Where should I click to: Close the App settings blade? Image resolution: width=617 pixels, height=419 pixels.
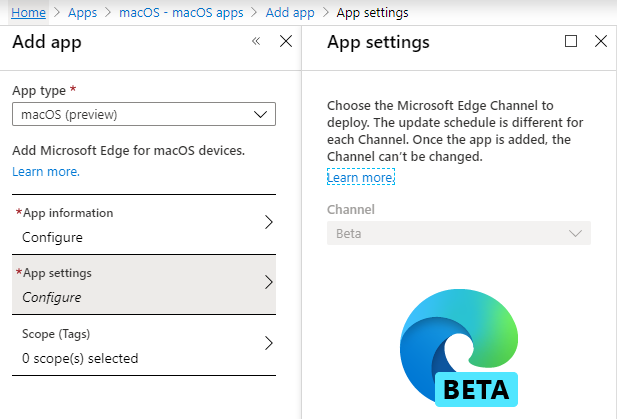tap(601, 41)
